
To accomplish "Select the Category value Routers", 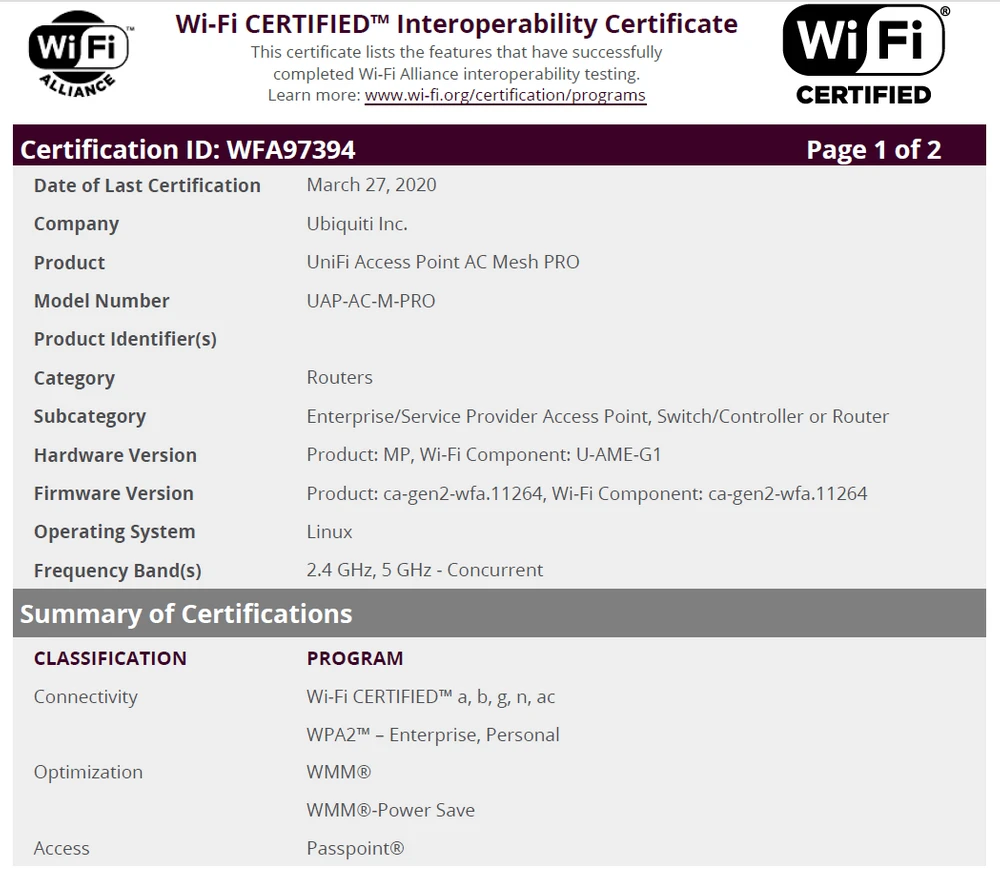I will click(339, 377).
